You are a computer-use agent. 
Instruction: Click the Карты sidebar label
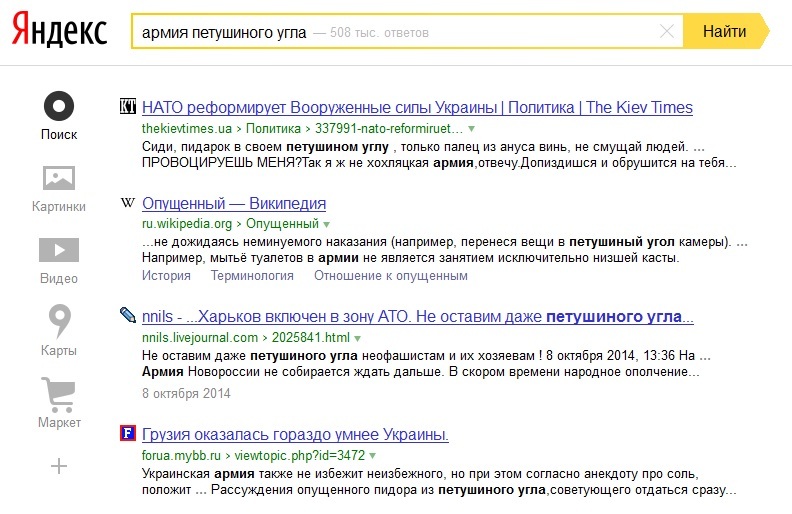click(59, 350)
